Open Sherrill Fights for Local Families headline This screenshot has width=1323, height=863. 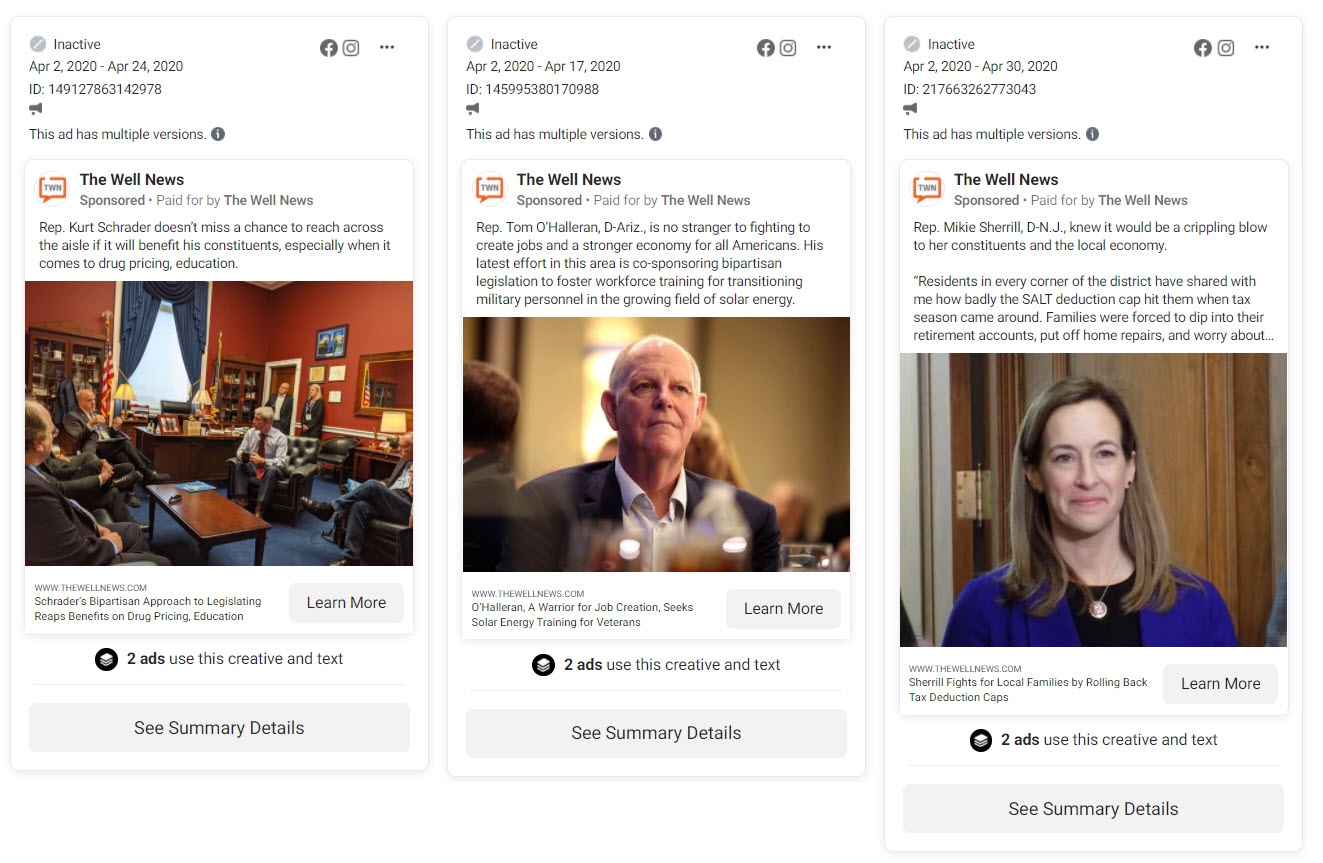point(1028,690)
